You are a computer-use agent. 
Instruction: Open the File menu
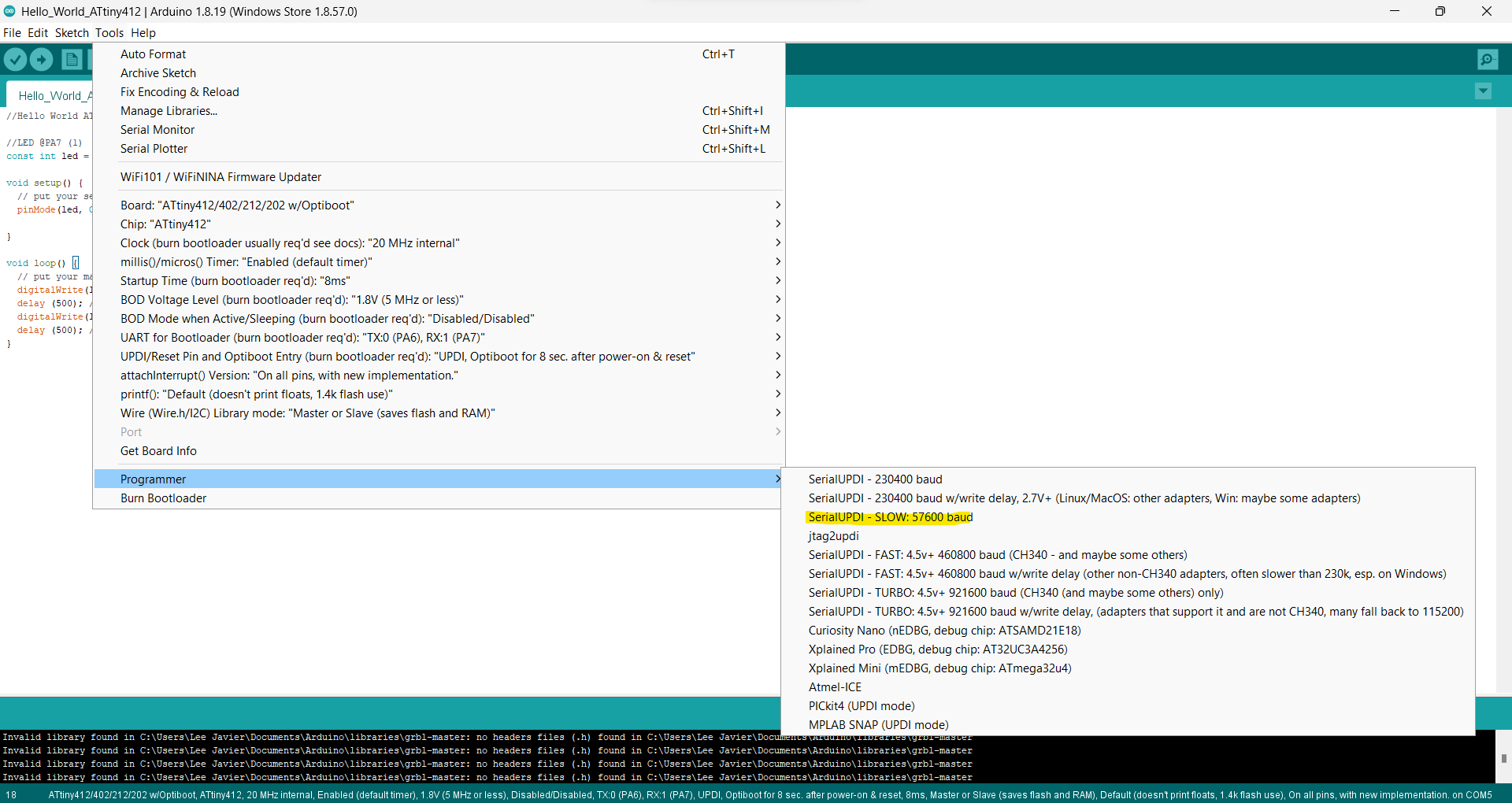tap(12, 33)
